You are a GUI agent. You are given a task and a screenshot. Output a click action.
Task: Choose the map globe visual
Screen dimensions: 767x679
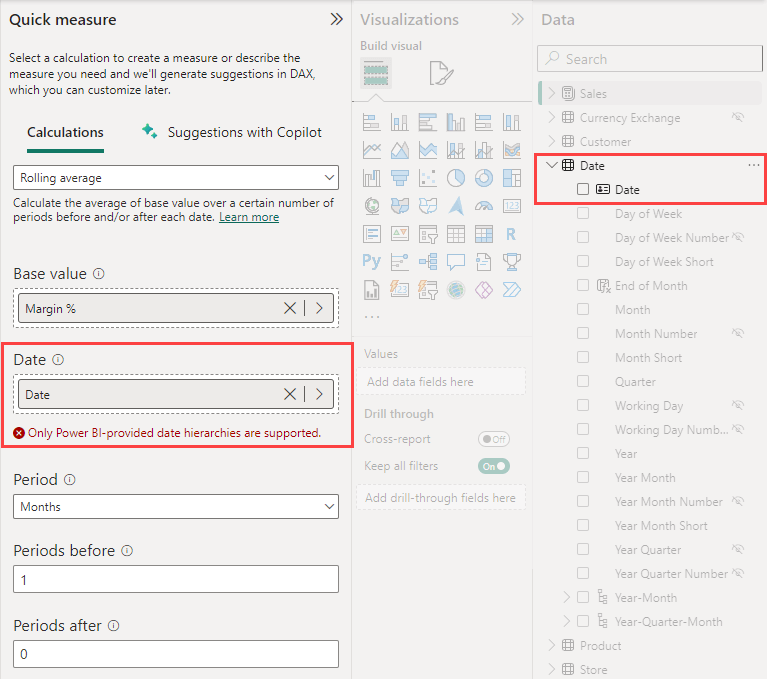pos(372,206)
